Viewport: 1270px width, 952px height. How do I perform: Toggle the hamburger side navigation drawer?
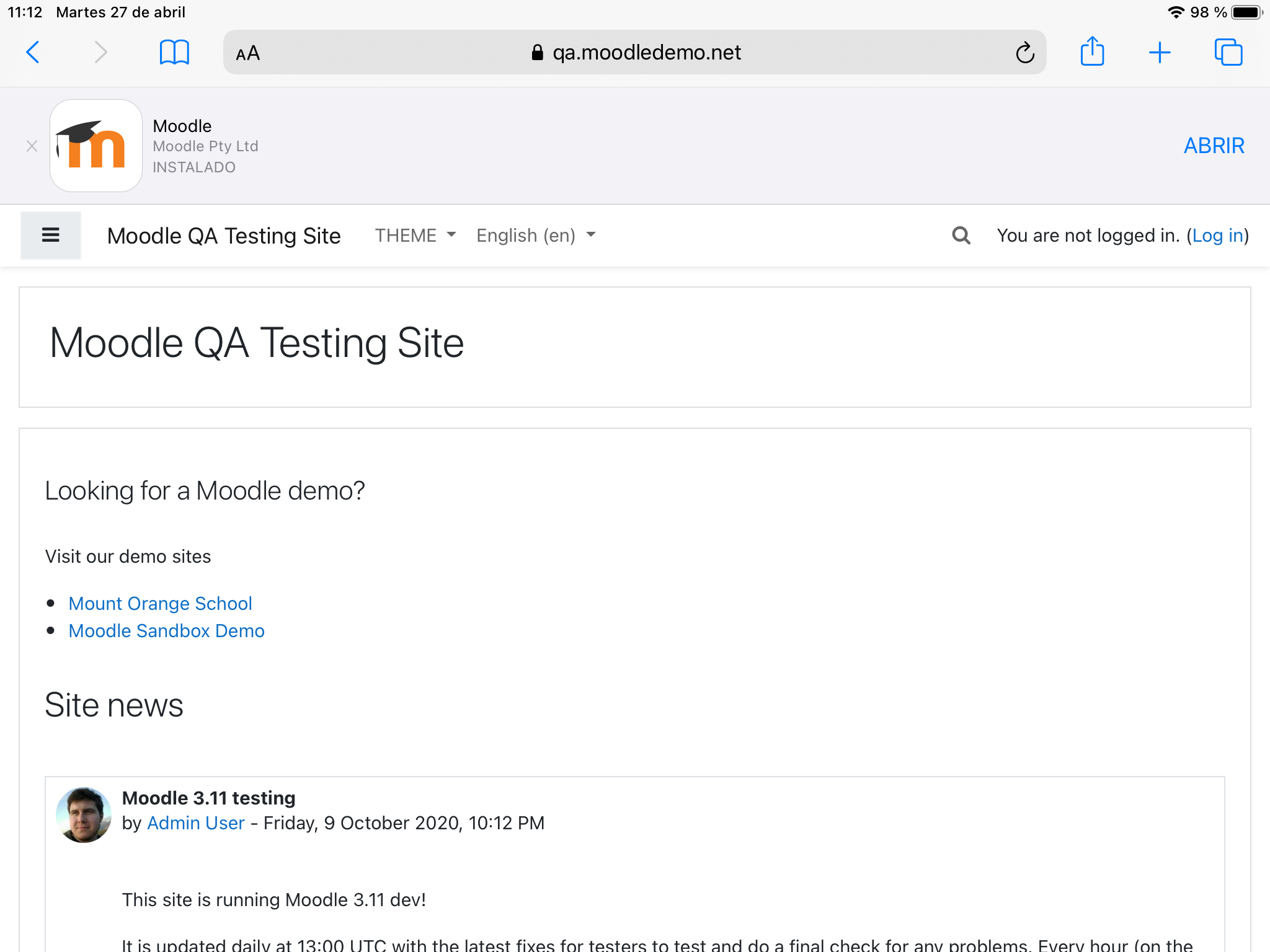click(51, 235)
